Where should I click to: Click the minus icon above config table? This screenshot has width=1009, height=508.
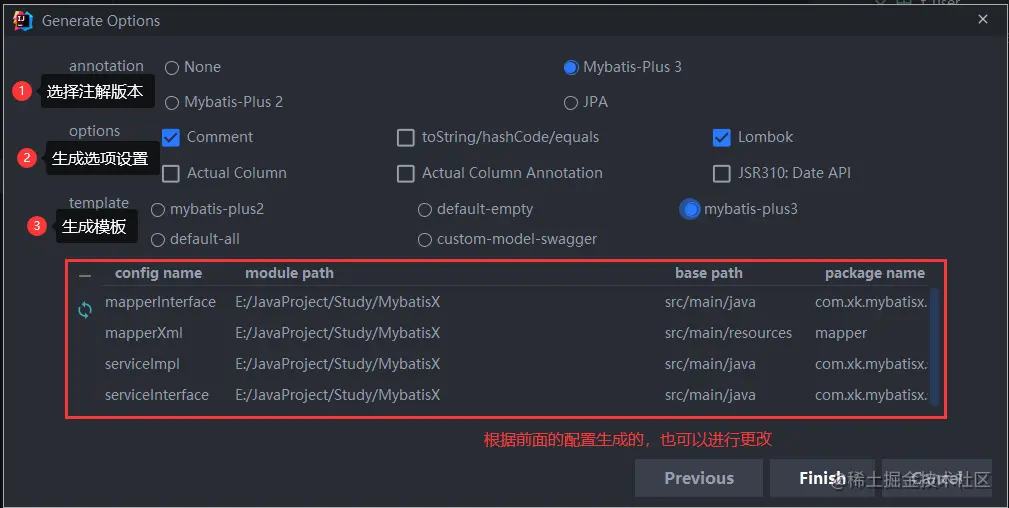85,275
